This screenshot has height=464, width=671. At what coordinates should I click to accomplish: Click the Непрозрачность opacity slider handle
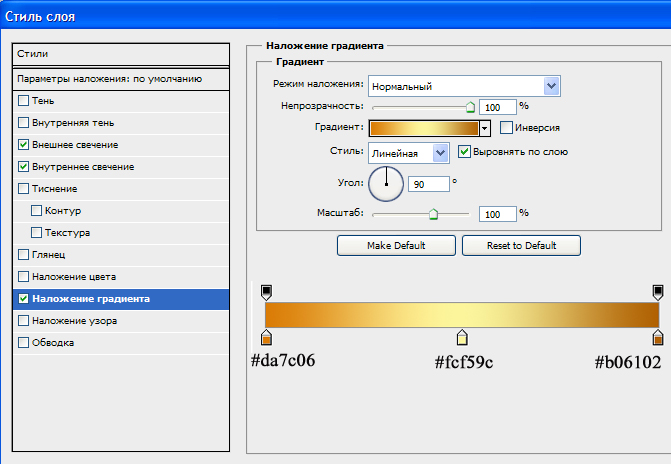(x=470, y=105)
